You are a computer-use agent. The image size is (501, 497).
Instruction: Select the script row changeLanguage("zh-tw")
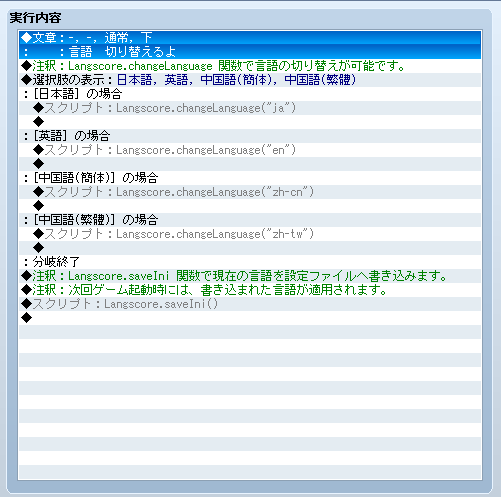pyautogui.click(x=250, y=234)
